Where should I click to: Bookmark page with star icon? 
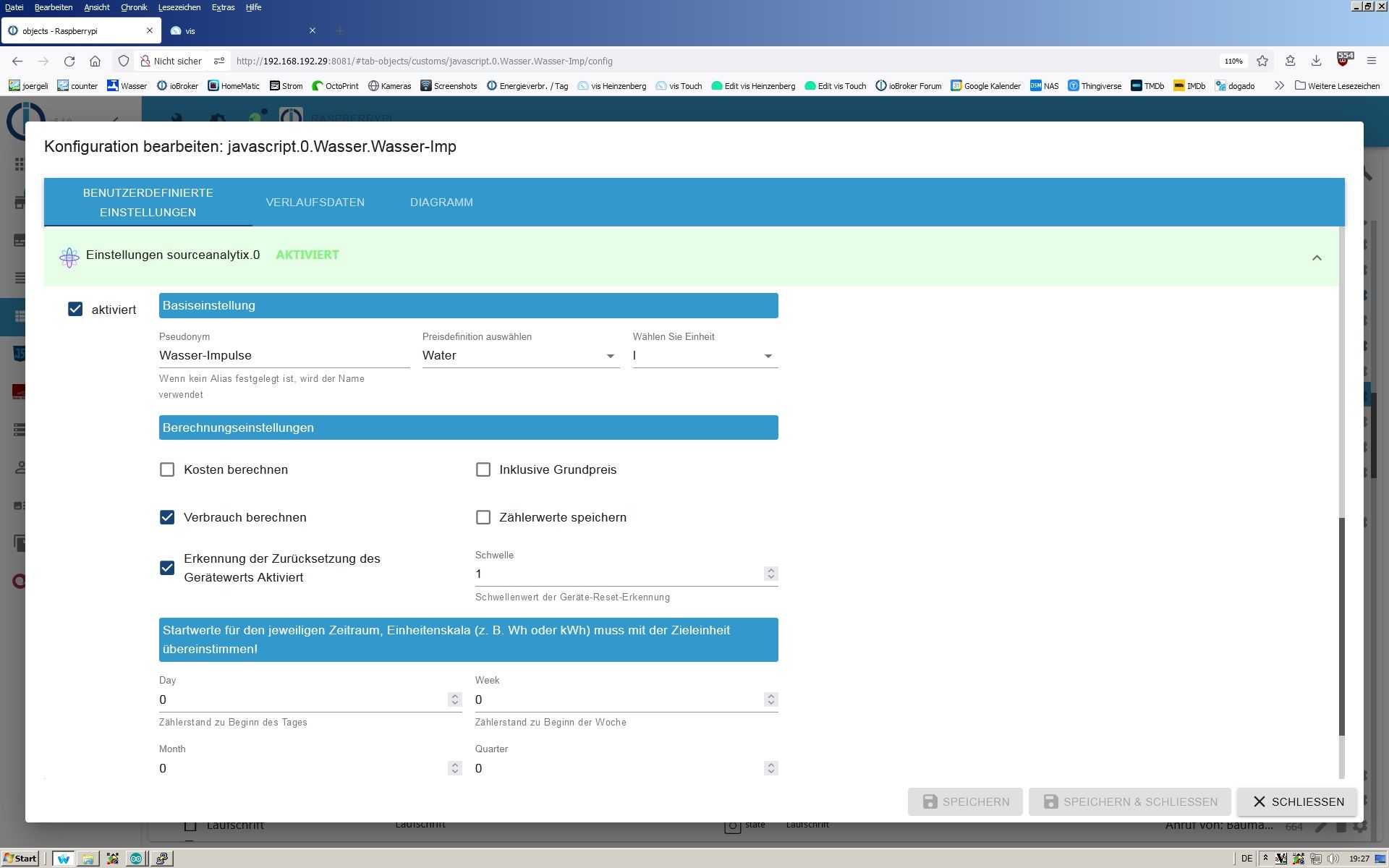[x=1262, y=61]
